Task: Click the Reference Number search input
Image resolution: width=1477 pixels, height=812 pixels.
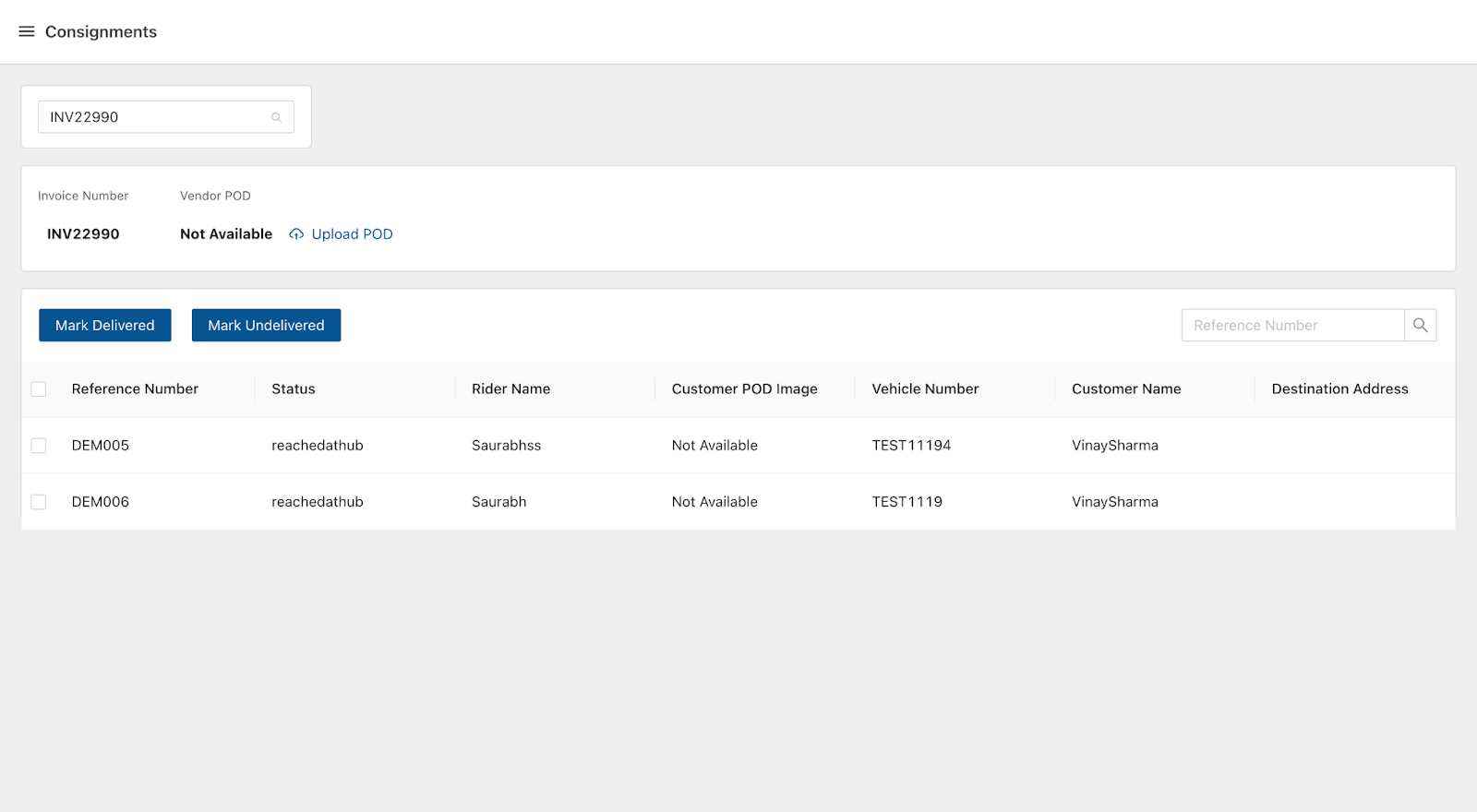Action: pyautogui.click(x=1292, y=326)
